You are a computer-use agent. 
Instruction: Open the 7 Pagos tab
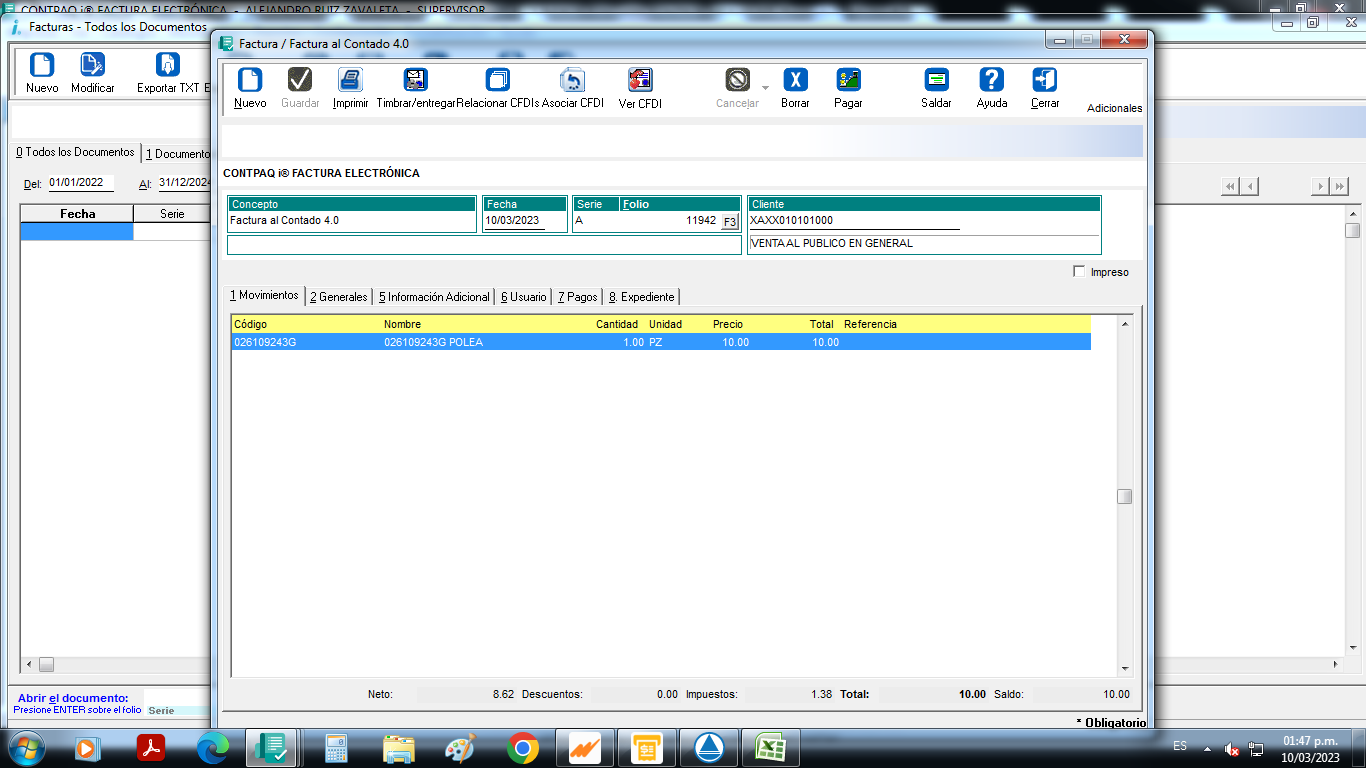(x=577, y=297)
